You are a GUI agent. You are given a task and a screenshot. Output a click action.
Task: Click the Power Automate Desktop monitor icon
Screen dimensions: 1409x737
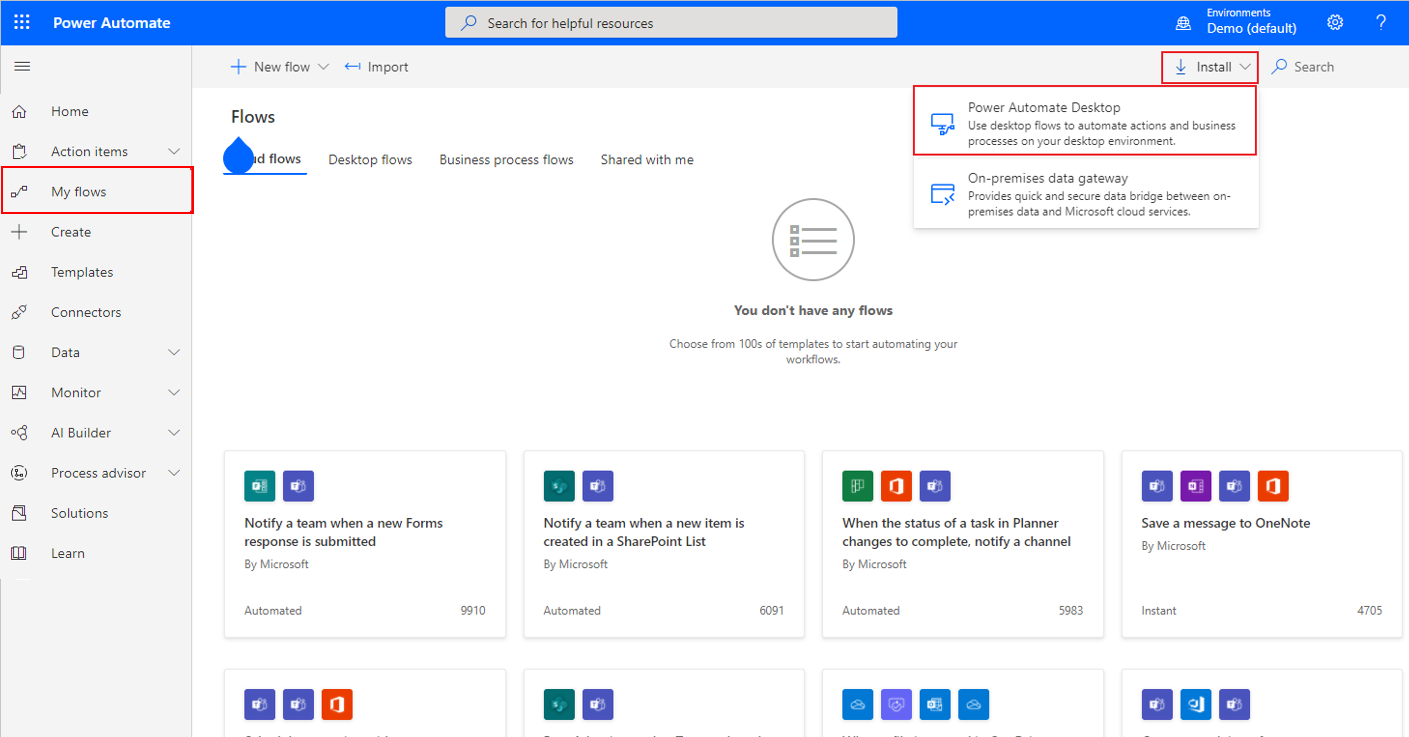tap(943, 124)
